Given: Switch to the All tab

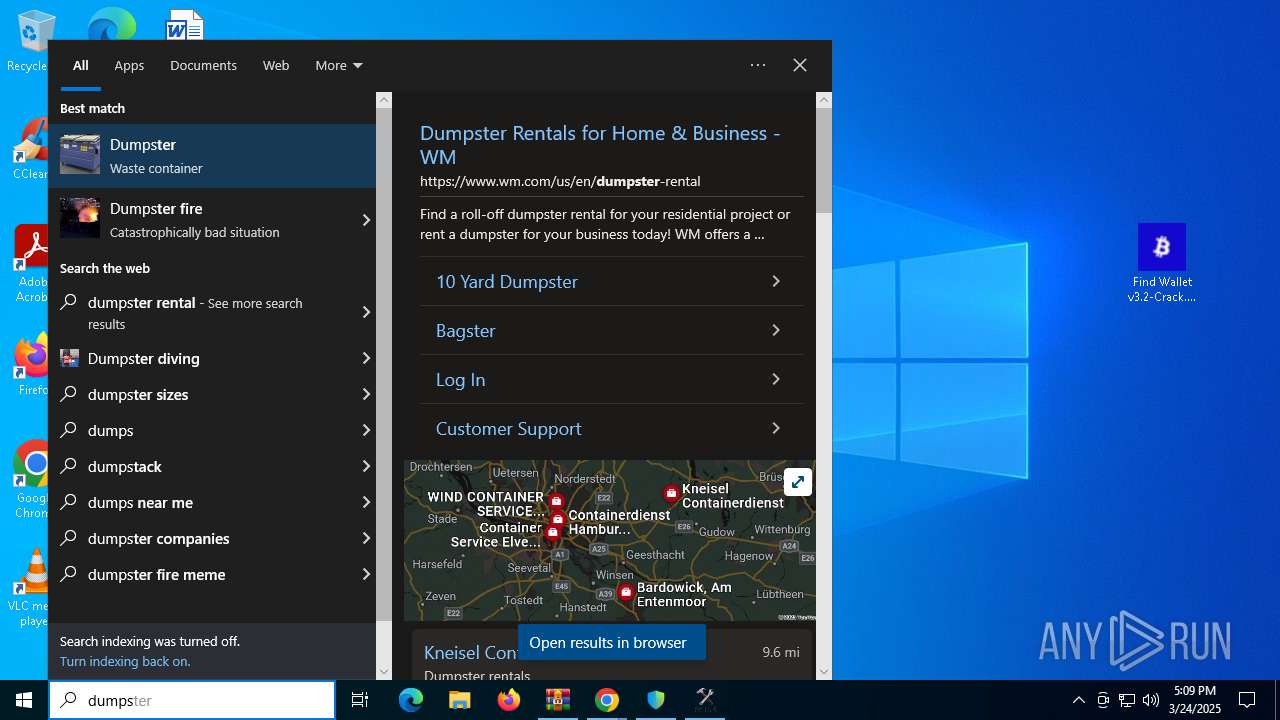Looking at the screenshot, I should point(81,65).
